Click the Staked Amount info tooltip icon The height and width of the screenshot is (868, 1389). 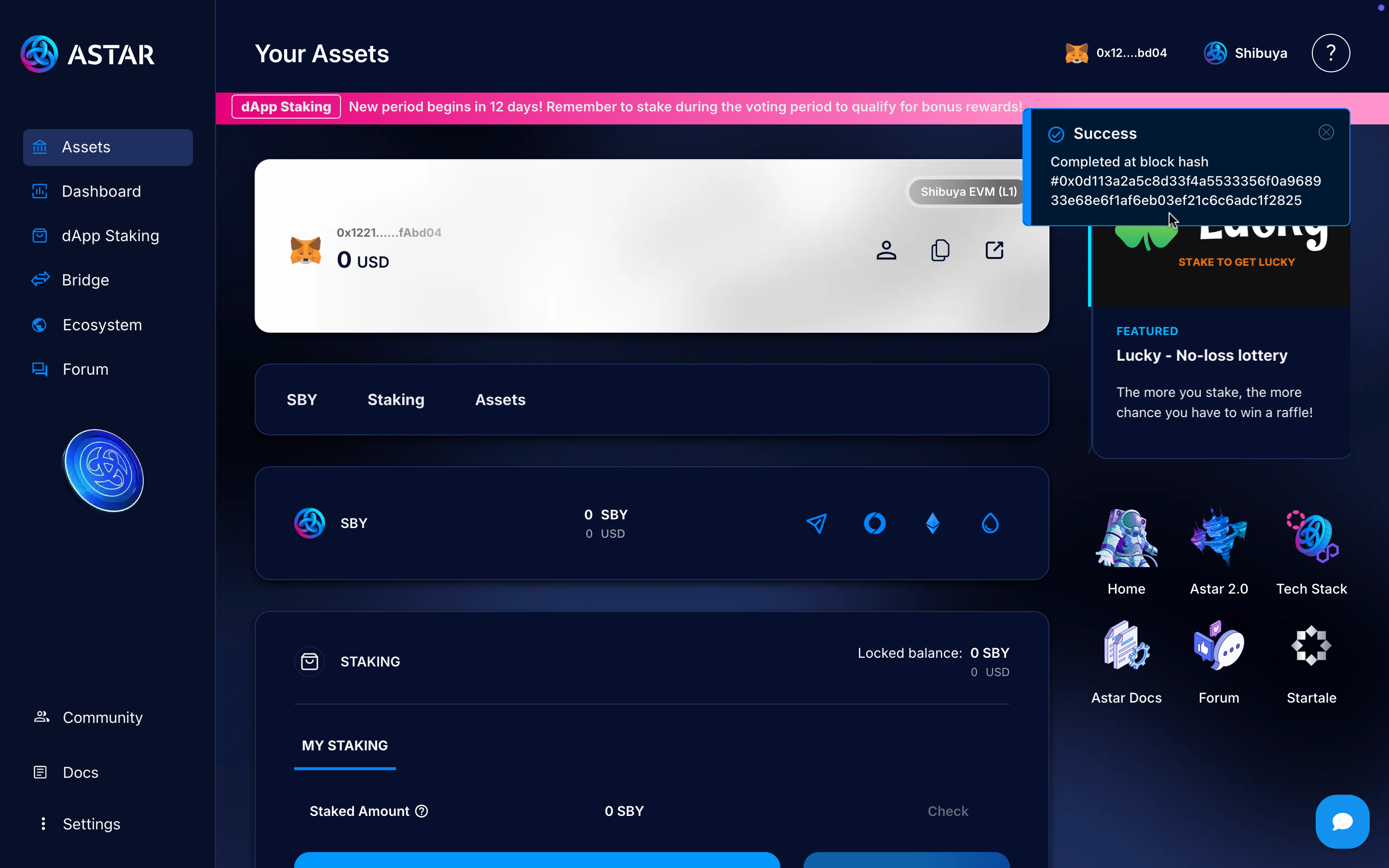click(422, 811)
